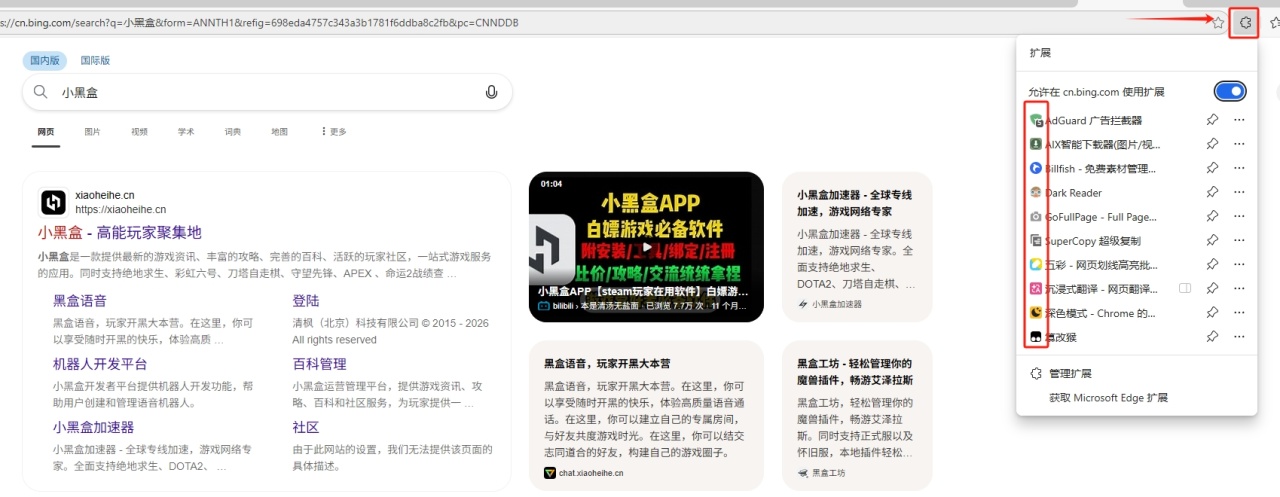This screenshot has height=497, width=1280.
Task: Open more options for AIX智能下载器
Action: (1239, 144)
